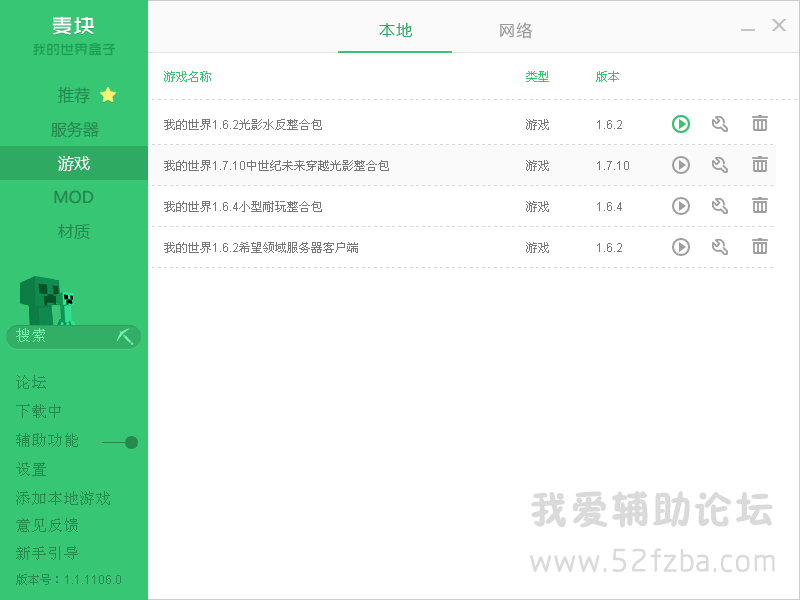Click the pickaxe search icon
The width and height of the screenshot is (800, 600).
pyautogui.click(x=124, y=336)
